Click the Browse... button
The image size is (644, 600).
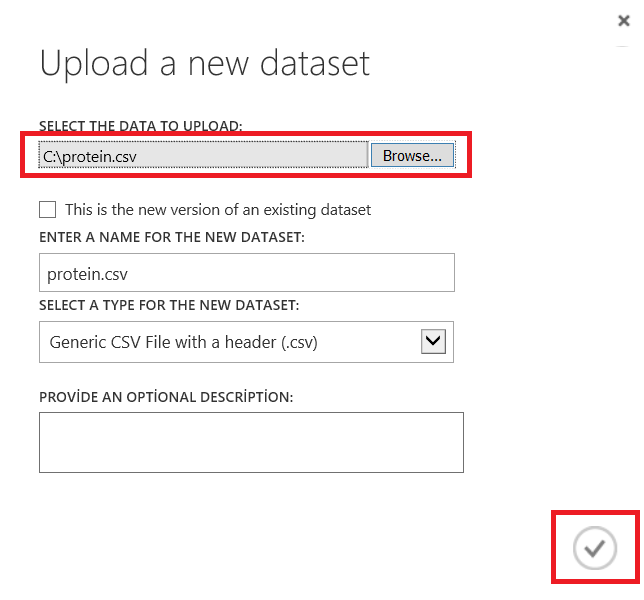[412, 156]
